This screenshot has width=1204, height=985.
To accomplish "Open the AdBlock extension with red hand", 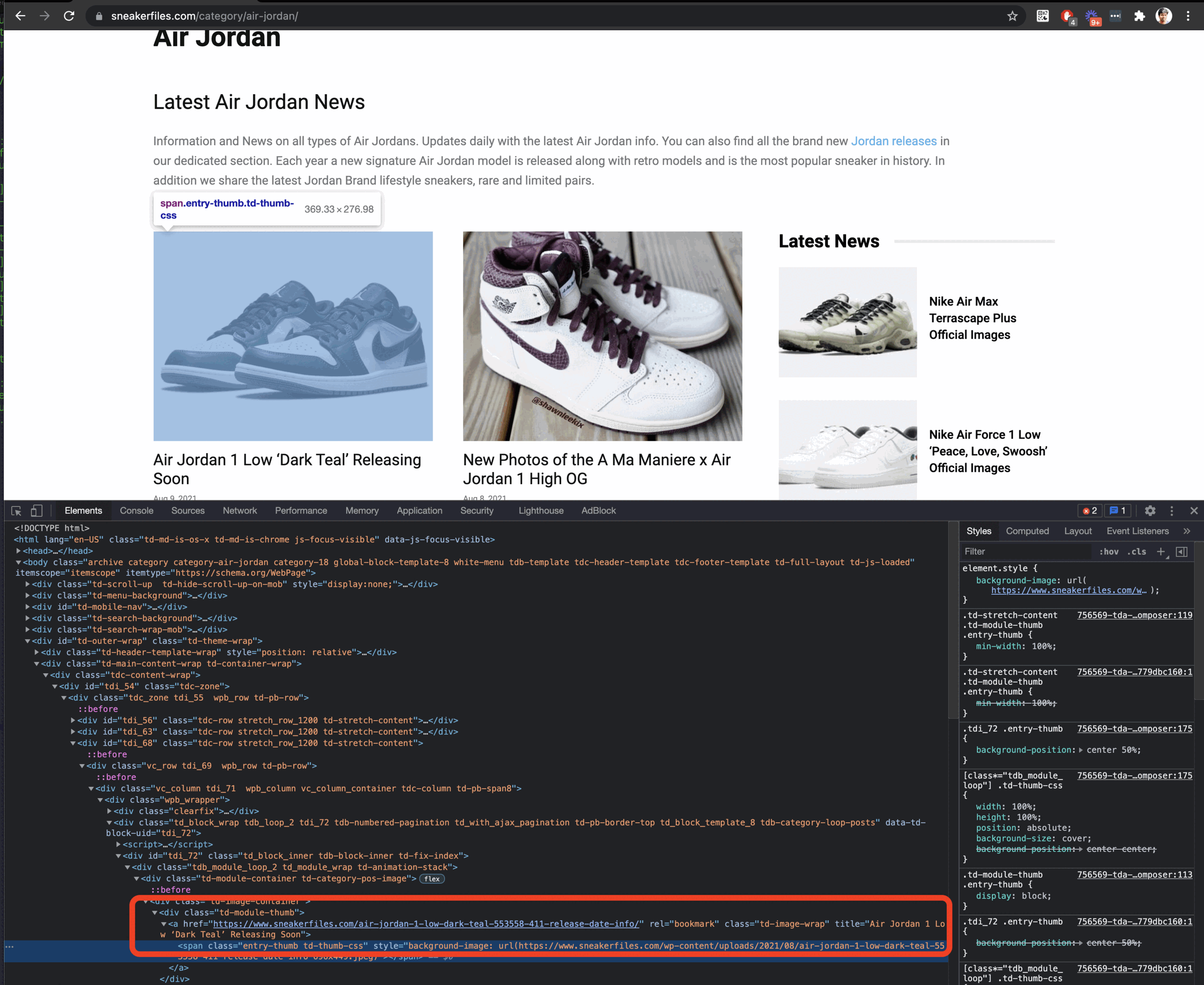I will point(1067,17).
